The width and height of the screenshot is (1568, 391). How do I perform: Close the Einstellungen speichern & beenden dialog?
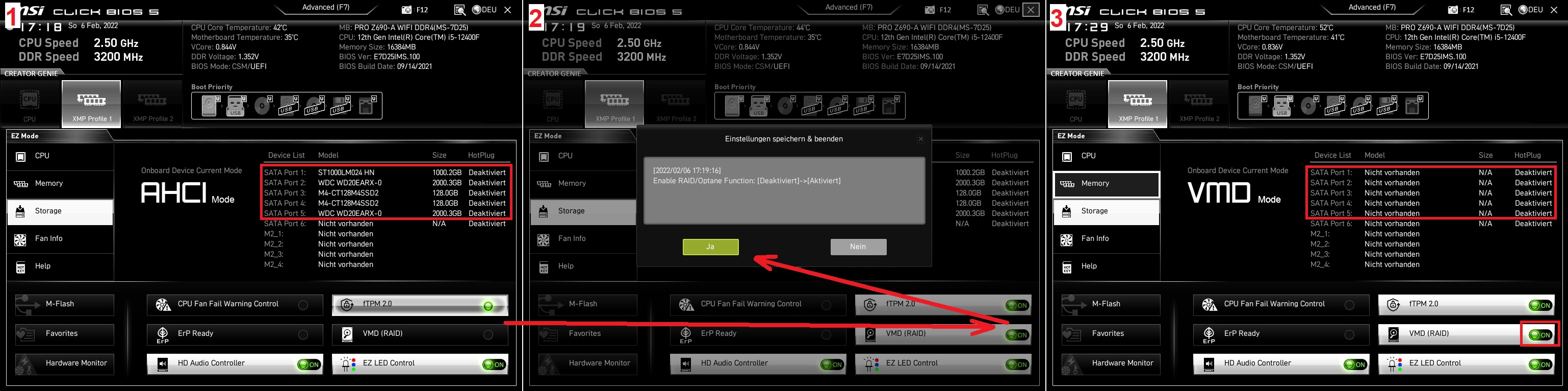coord(921,139)
